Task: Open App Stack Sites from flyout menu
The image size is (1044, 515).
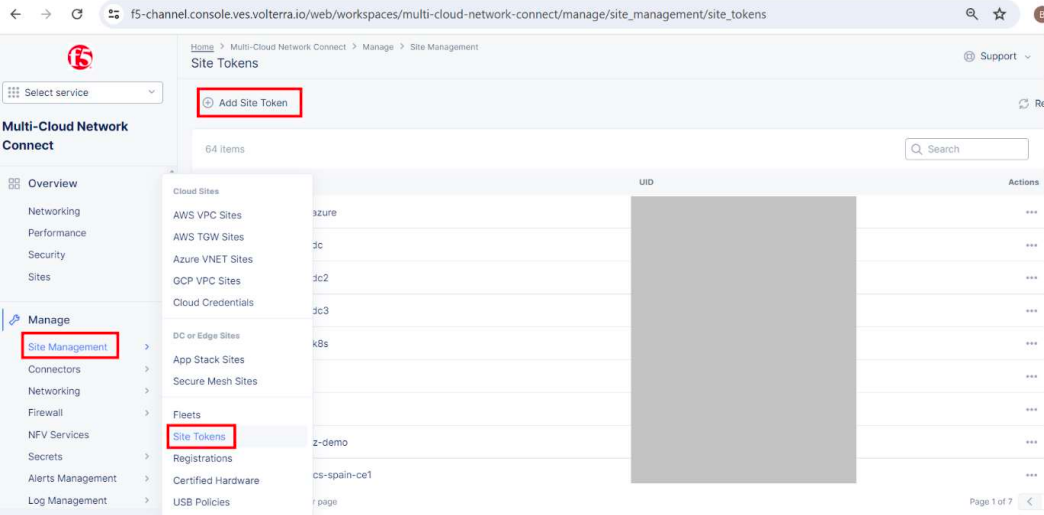Action: point(208,360)
